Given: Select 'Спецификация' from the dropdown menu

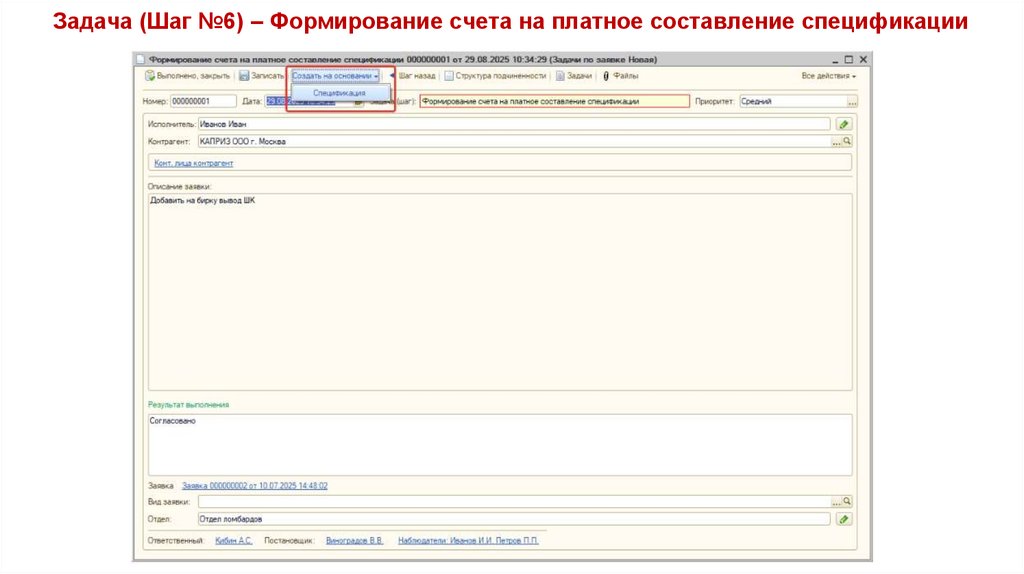Looking at the screenshot, I should (x=339, y=93).
